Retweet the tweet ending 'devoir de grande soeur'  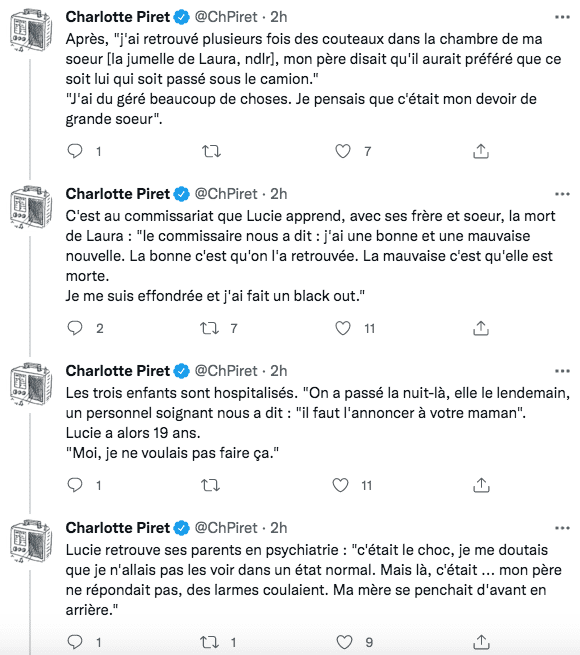[211, 151]
